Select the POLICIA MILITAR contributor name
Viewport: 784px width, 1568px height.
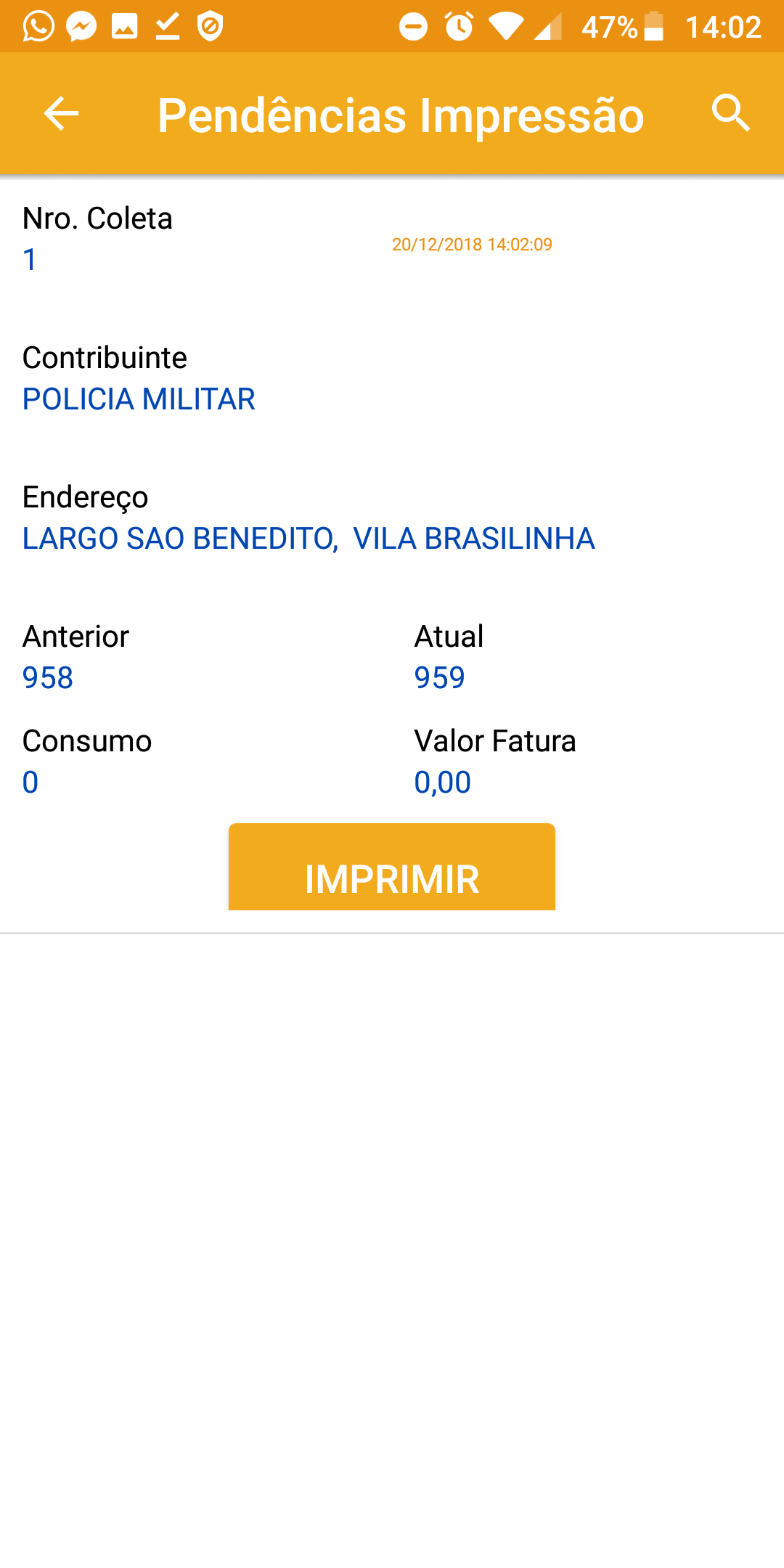pyautogui.click(x=139, y=399)
